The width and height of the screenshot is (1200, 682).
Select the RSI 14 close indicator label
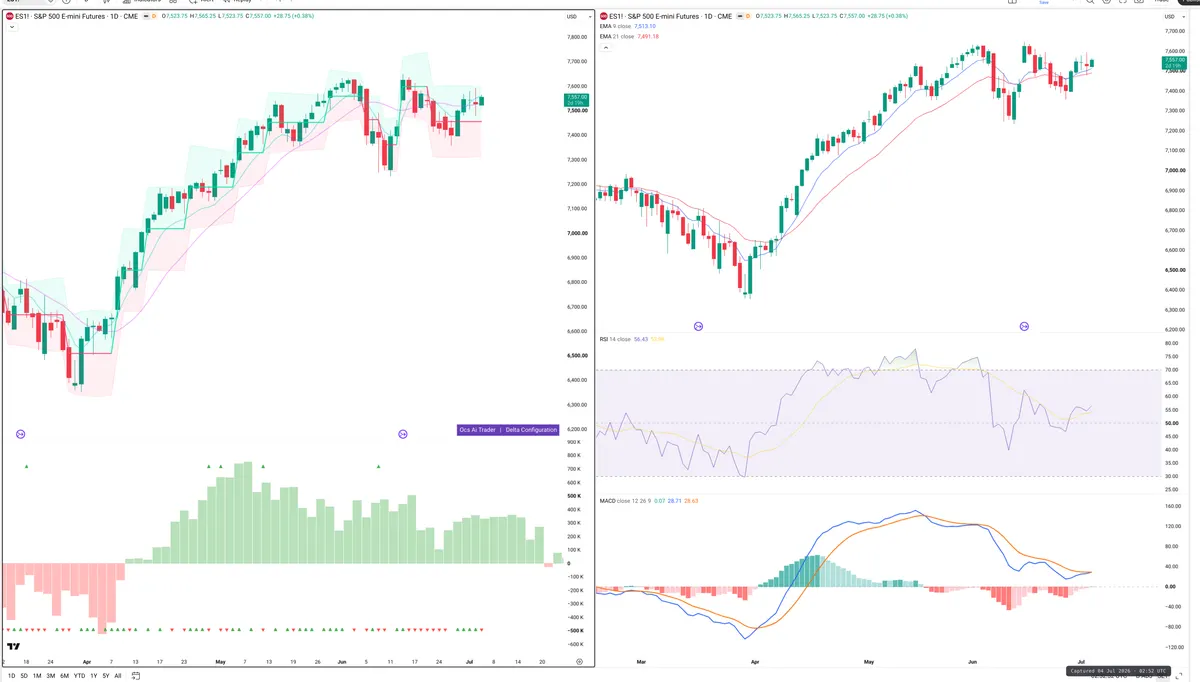coord(615,339)
